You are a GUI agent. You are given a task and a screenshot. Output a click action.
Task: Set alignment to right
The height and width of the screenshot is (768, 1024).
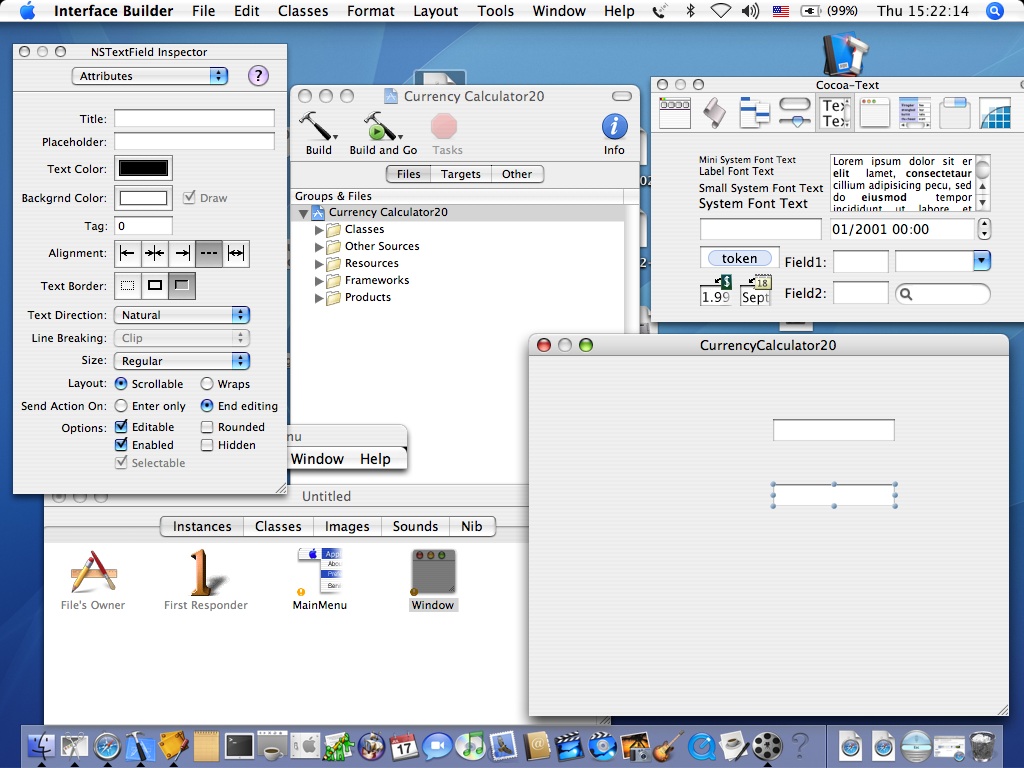182,253
